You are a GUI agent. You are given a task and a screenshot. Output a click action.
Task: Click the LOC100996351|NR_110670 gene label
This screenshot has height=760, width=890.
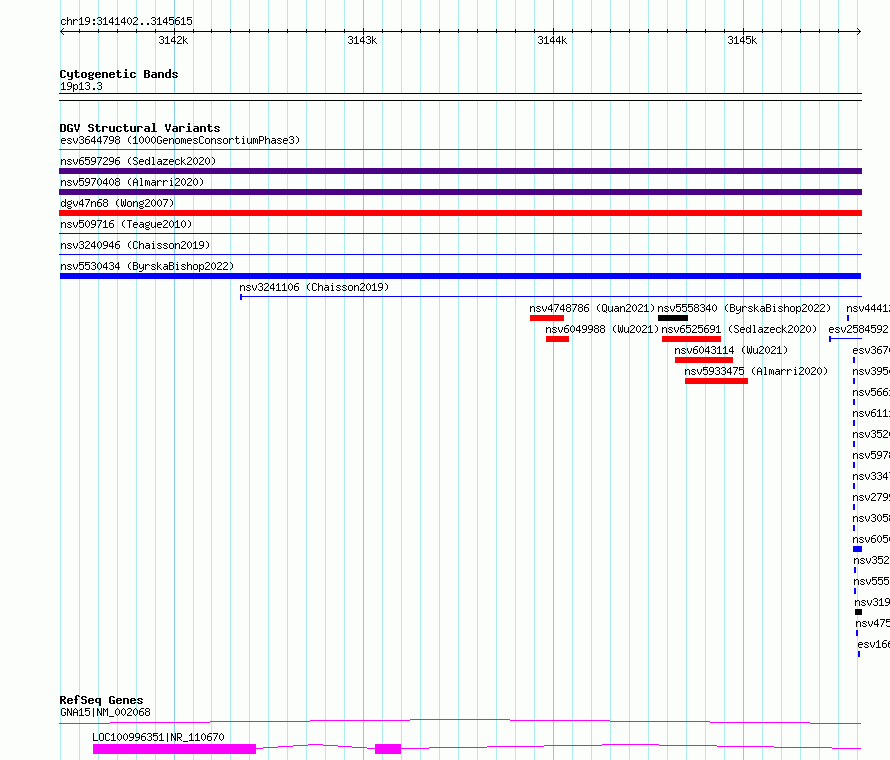[x=158, y=737]
